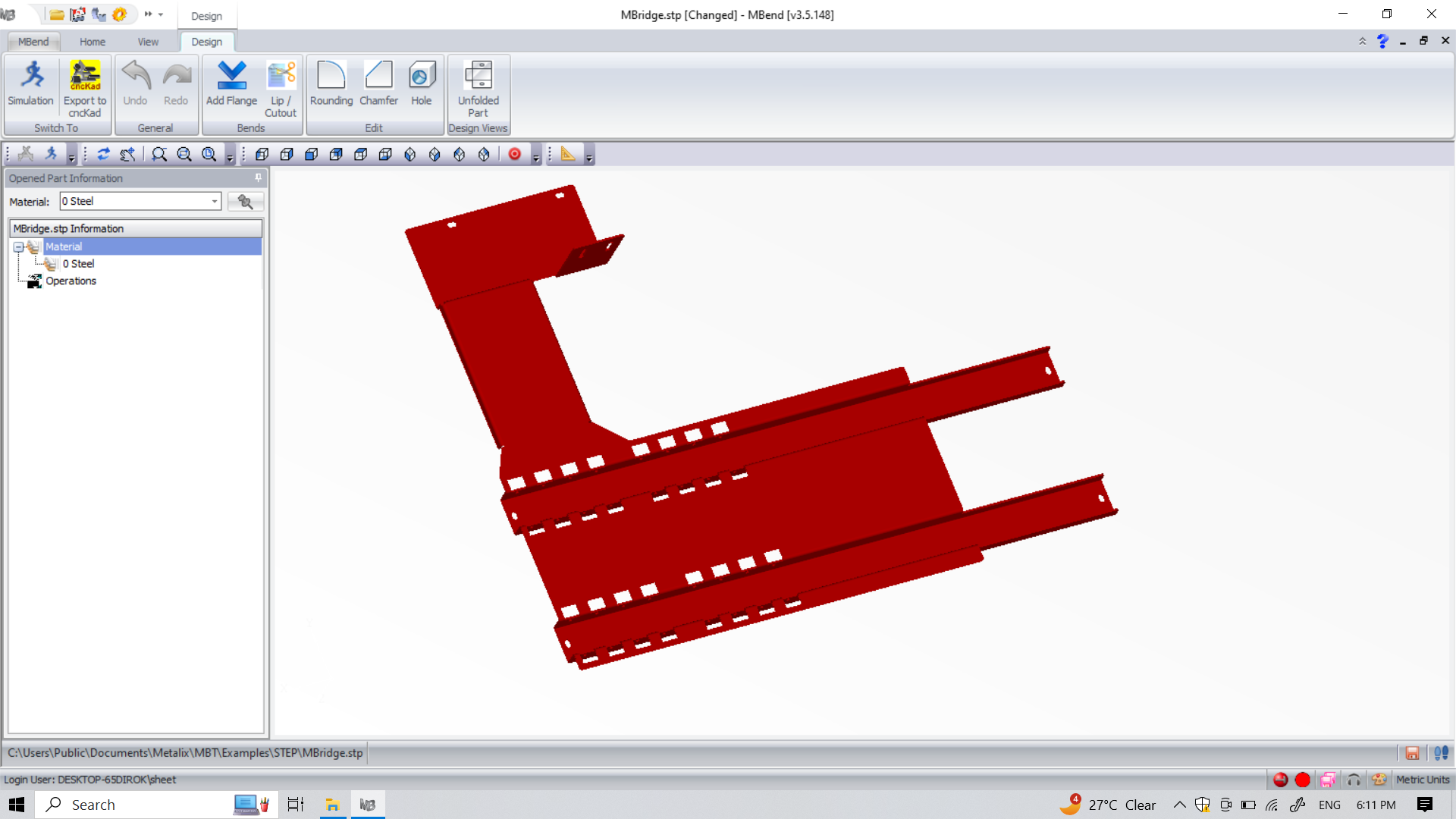The height and width of the screenshot is (819, 1456).
Task: Select the Operations tree item
Action: tap(71, 281)
